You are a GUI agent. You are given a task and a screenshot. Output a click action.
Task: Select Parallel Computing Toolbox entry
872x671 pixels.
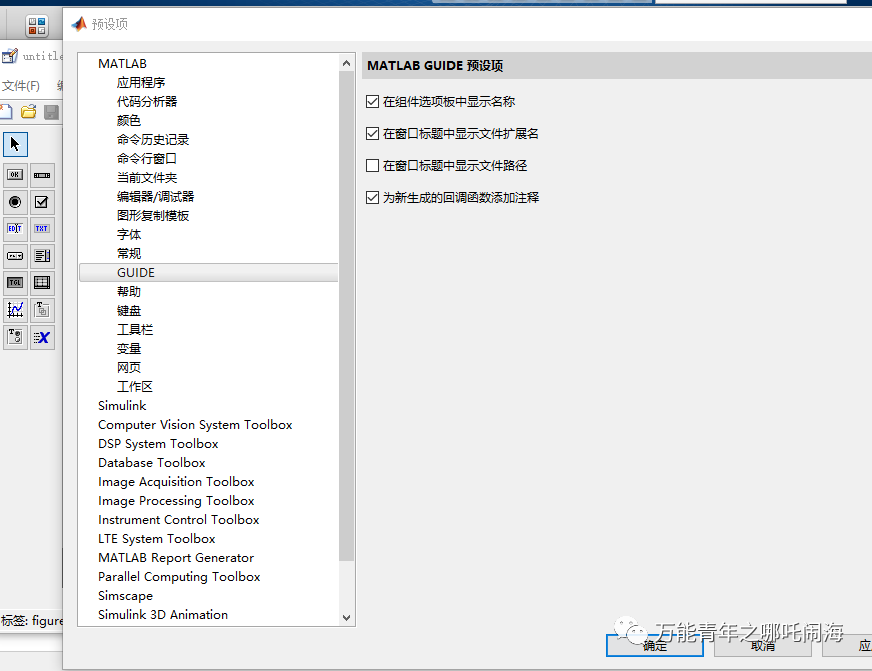[x=179, y=576]
